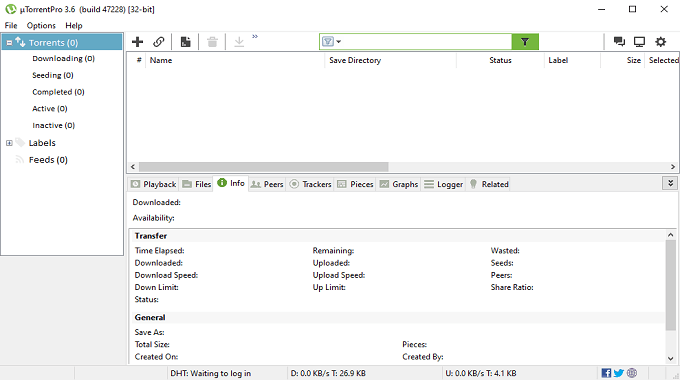Switch to the Info tab
This screenshot has height=380, width=680.
(231, 183)
